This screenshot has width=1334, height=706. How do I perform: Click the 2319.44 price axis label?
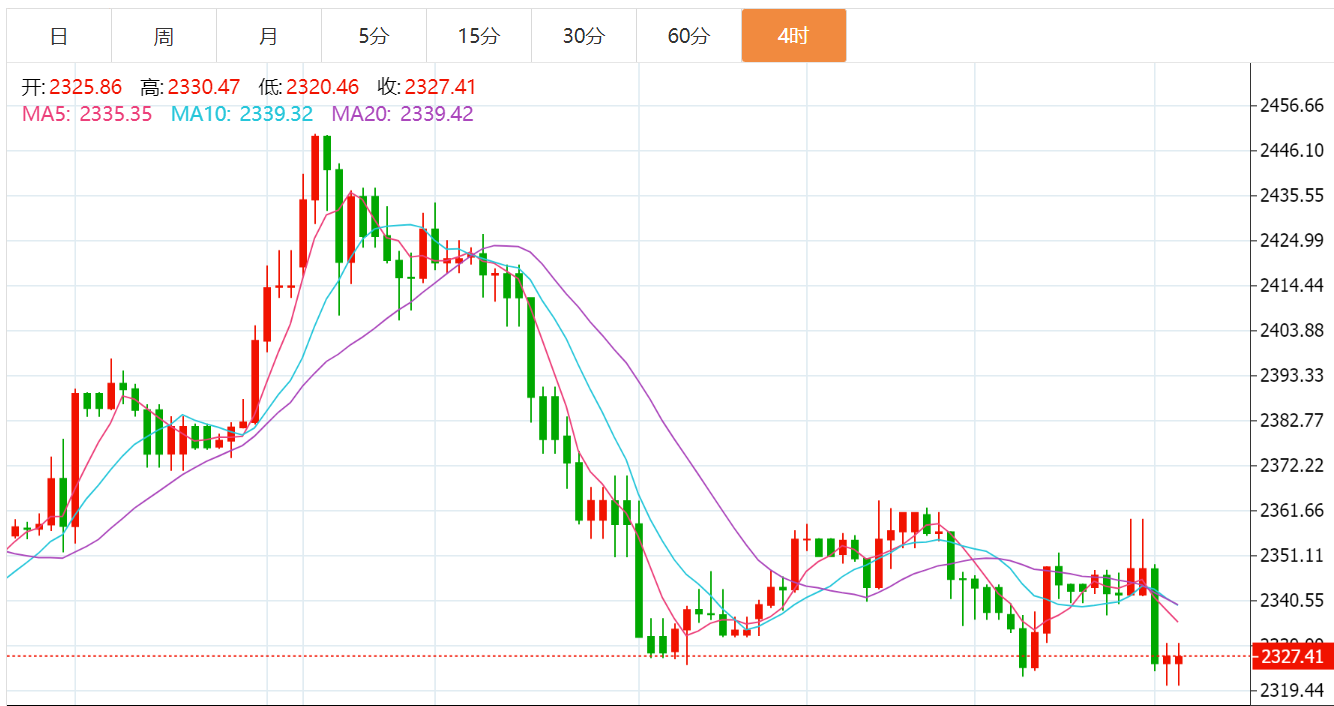tap(1291, 690)
